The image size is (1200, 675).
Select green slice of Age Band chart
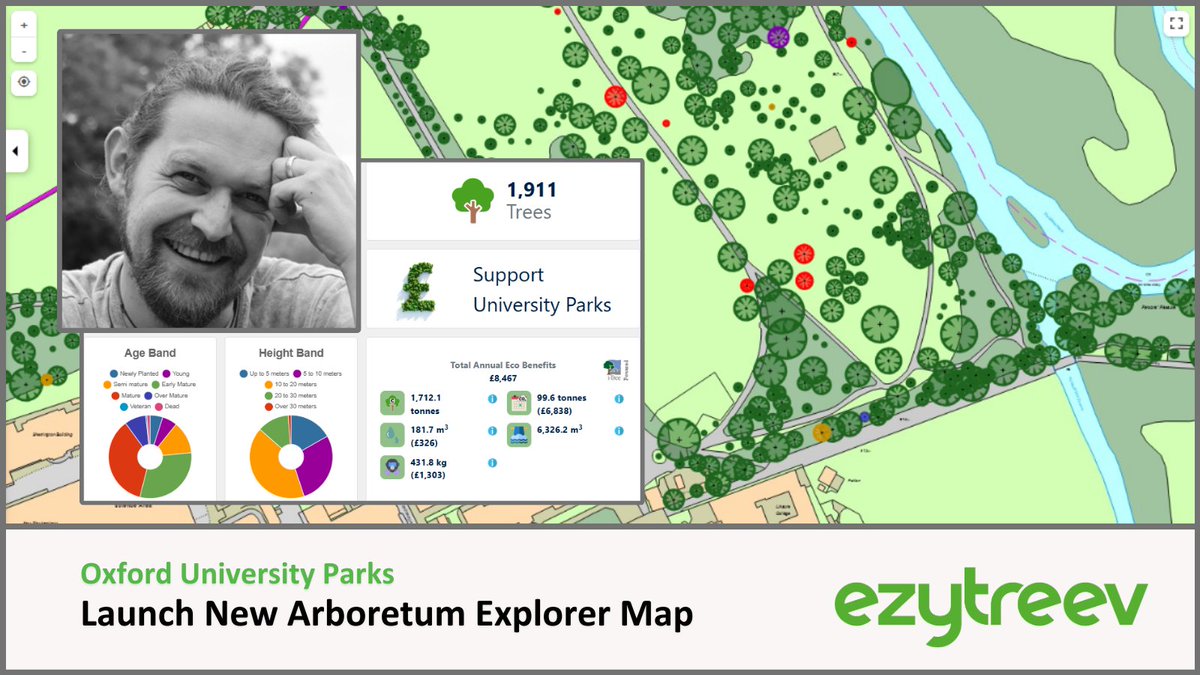tap(170, 477)
